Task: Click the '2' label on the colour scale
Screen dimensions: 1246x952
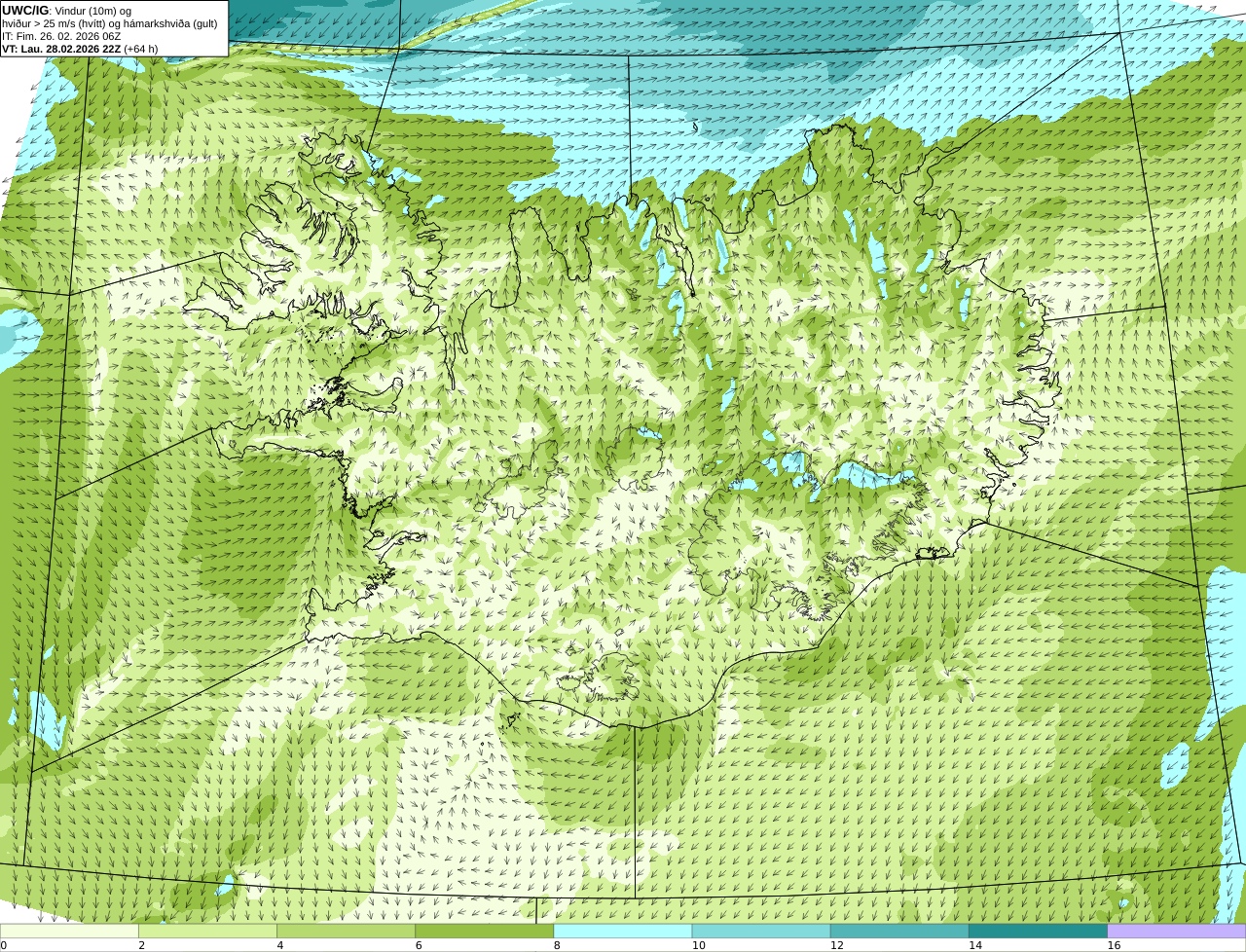Action: tap(141, 945)
